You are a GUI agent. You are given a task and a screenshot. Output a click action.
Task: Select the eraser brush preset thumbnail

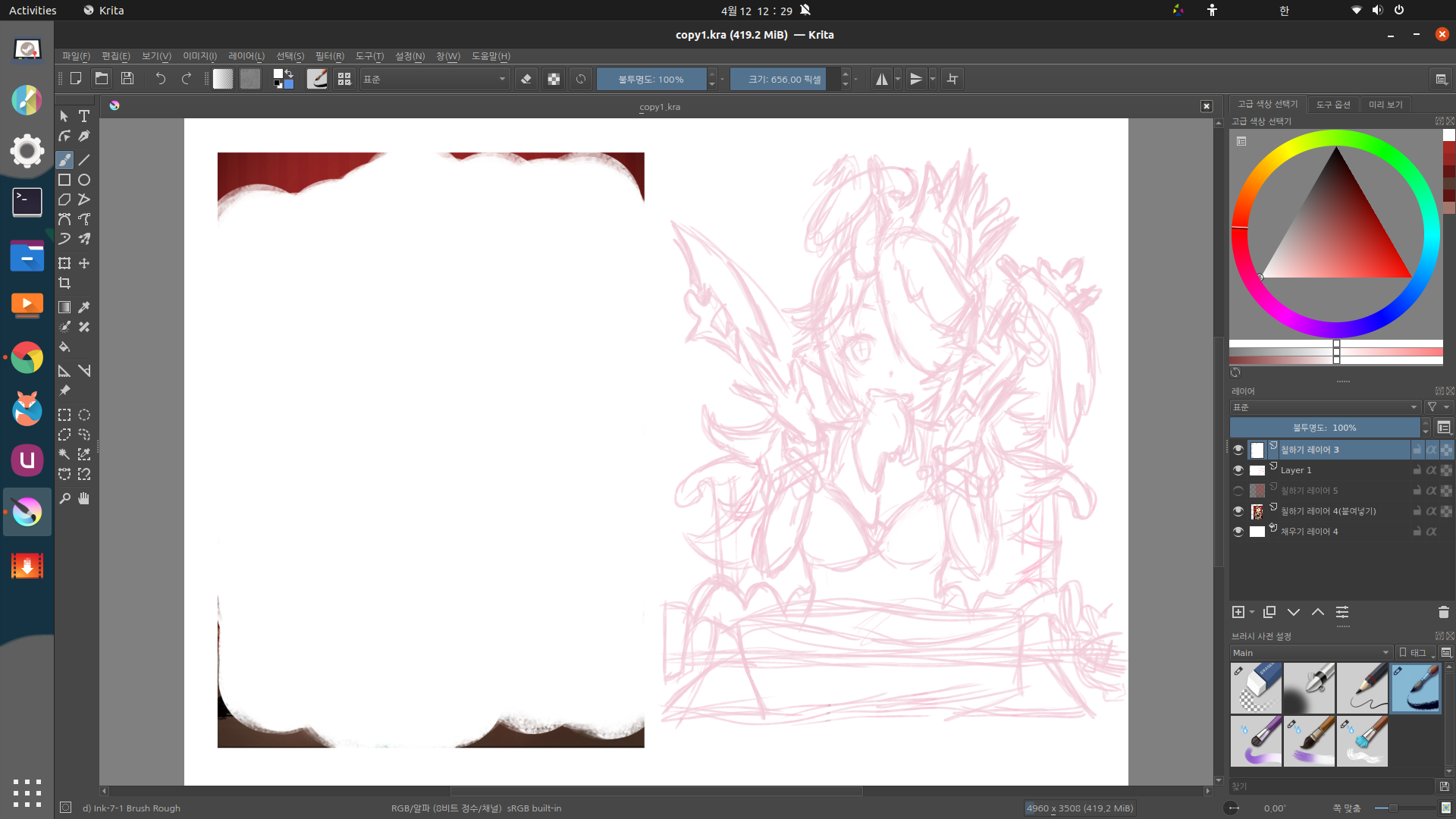click(1257, 688)
